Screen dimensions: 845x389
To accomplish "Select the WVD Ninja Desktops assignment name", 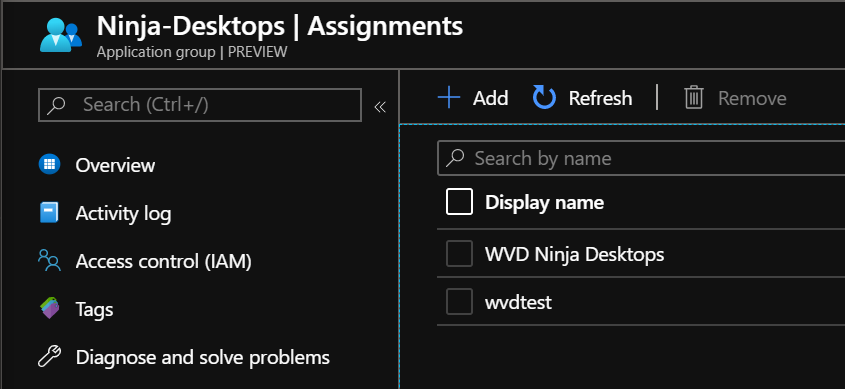I will coord(574,254).
